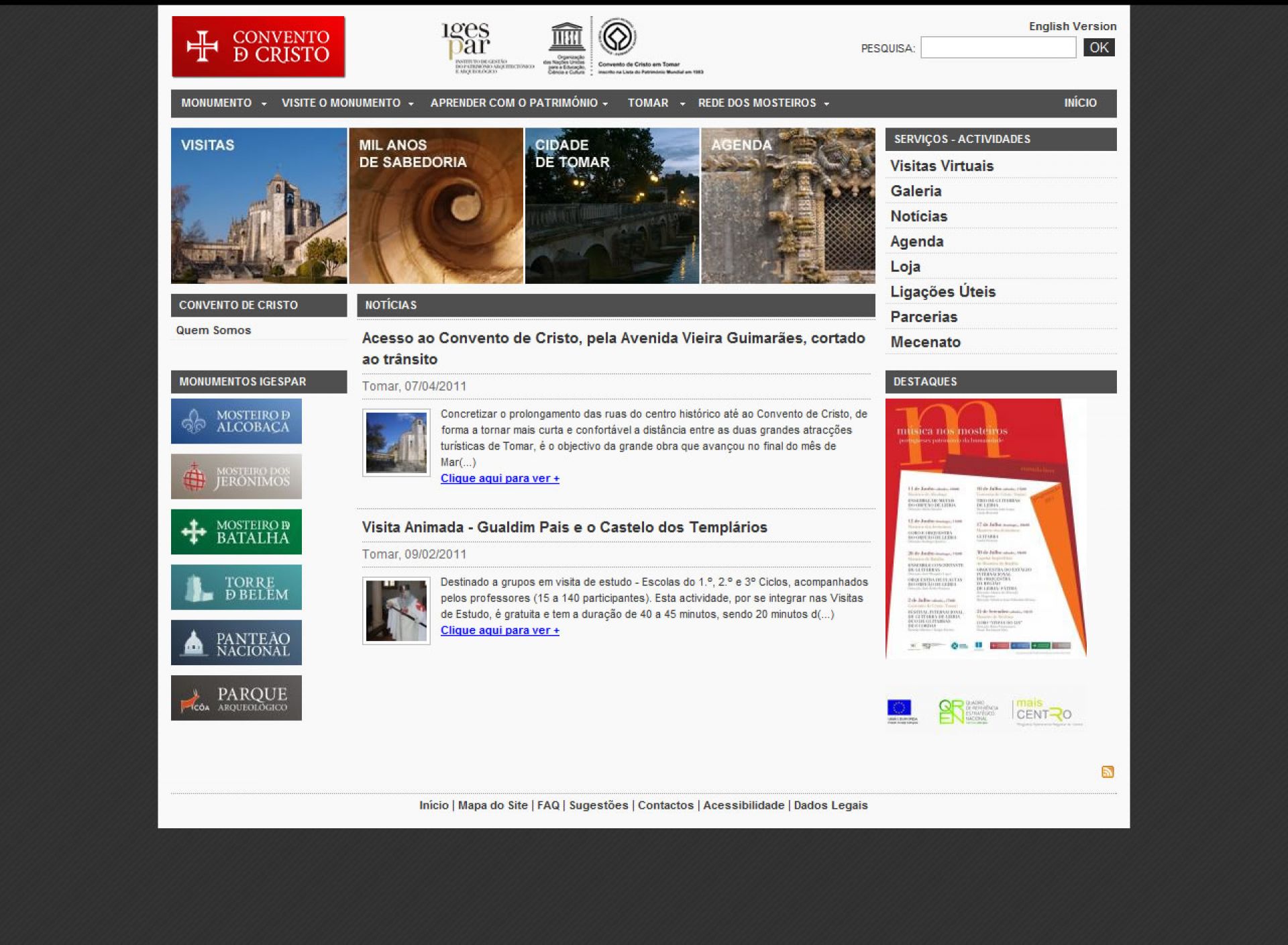Open the Mosteiro dos Jerónimos banner
The height and width of the screenshot is (945, 1288).
[x=236, y=477]
